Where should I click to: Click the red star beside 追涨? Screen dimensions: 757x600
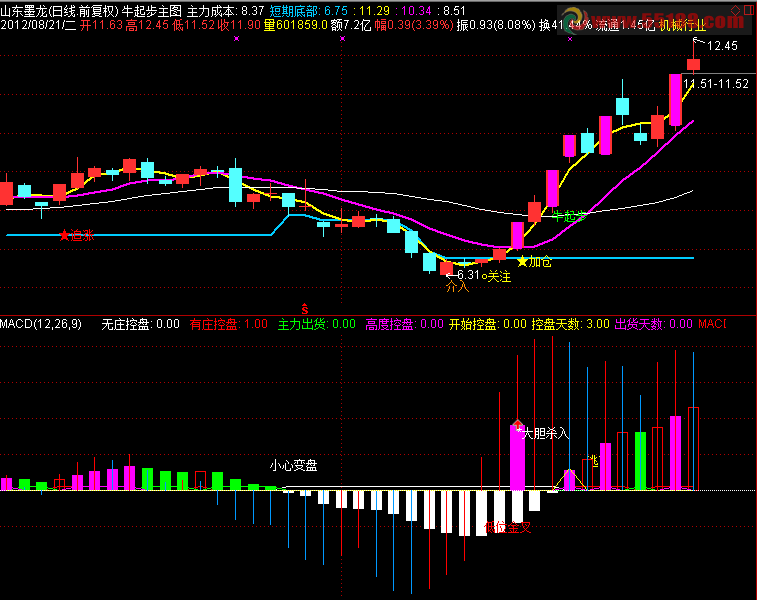point(64,235)
